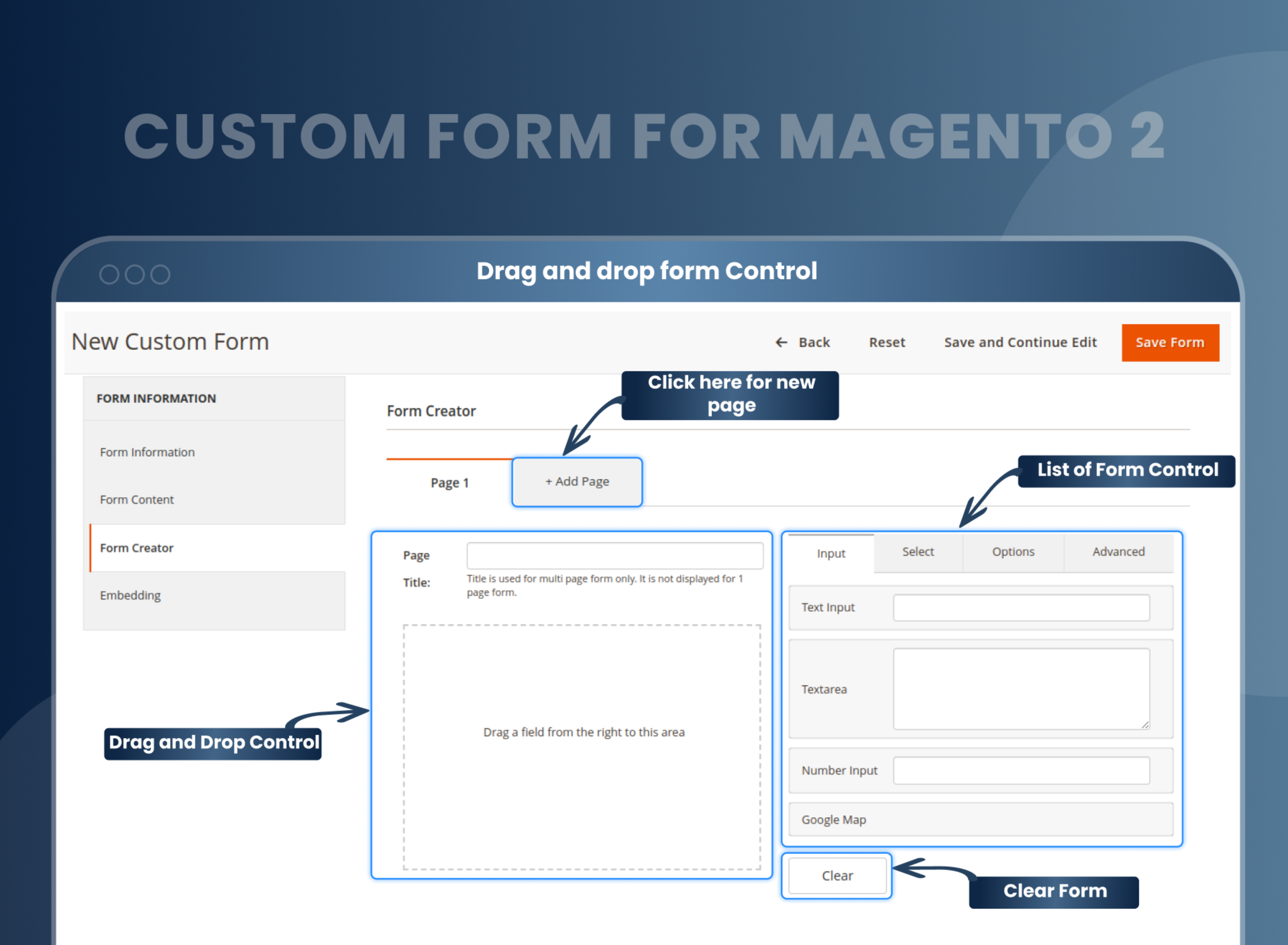
Task: Click the Page Title hint about multi page forms
Action: coord(605,585)
